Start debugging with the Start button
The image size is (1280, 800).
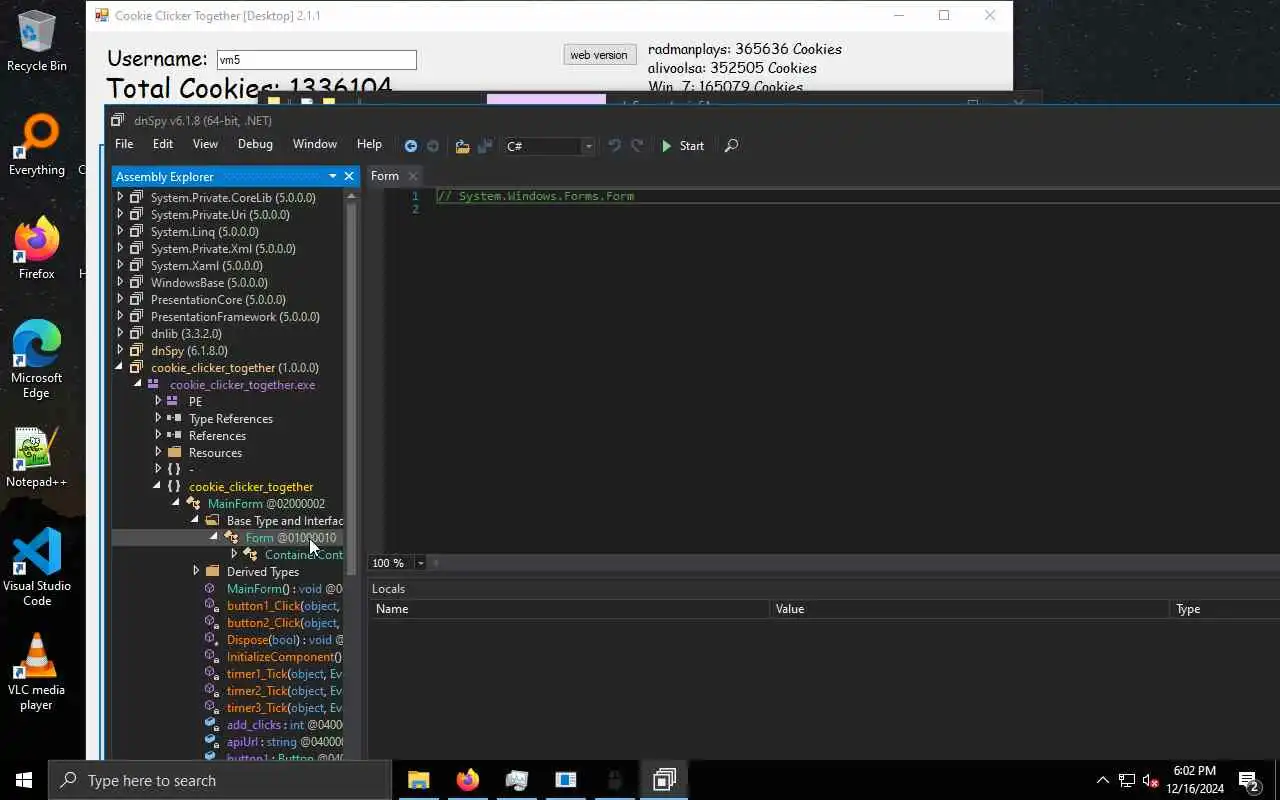pos(682,146)
